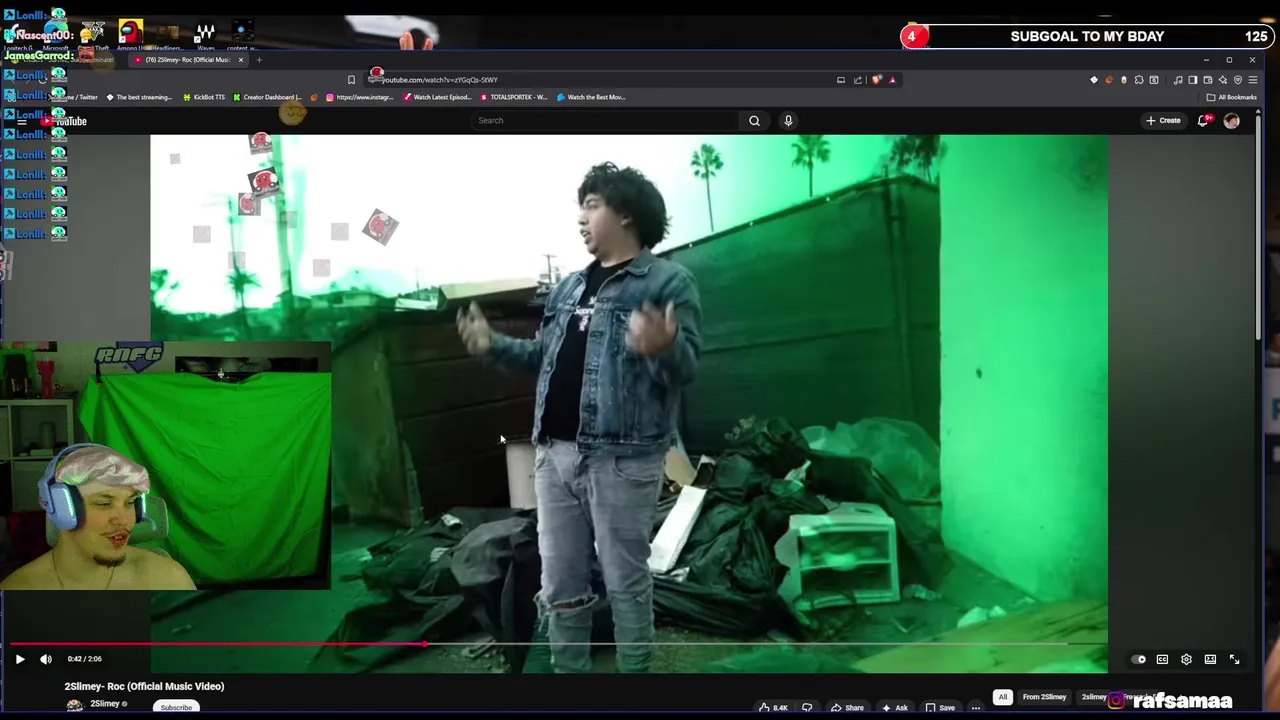Click the share page icon in address bar

(x=858, y=80)
